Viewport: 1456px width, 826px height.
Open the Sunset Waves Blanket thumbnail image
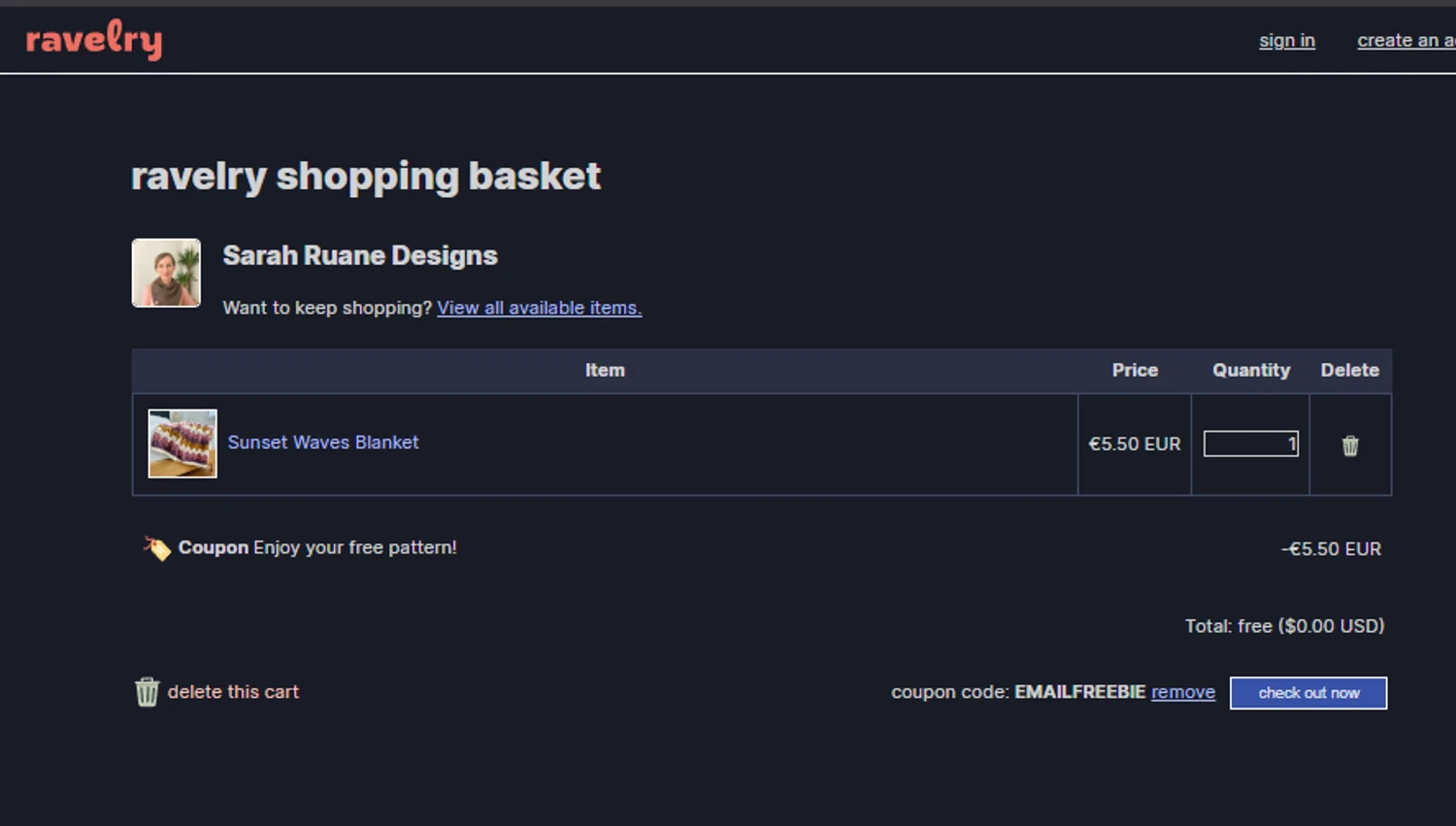182,444
